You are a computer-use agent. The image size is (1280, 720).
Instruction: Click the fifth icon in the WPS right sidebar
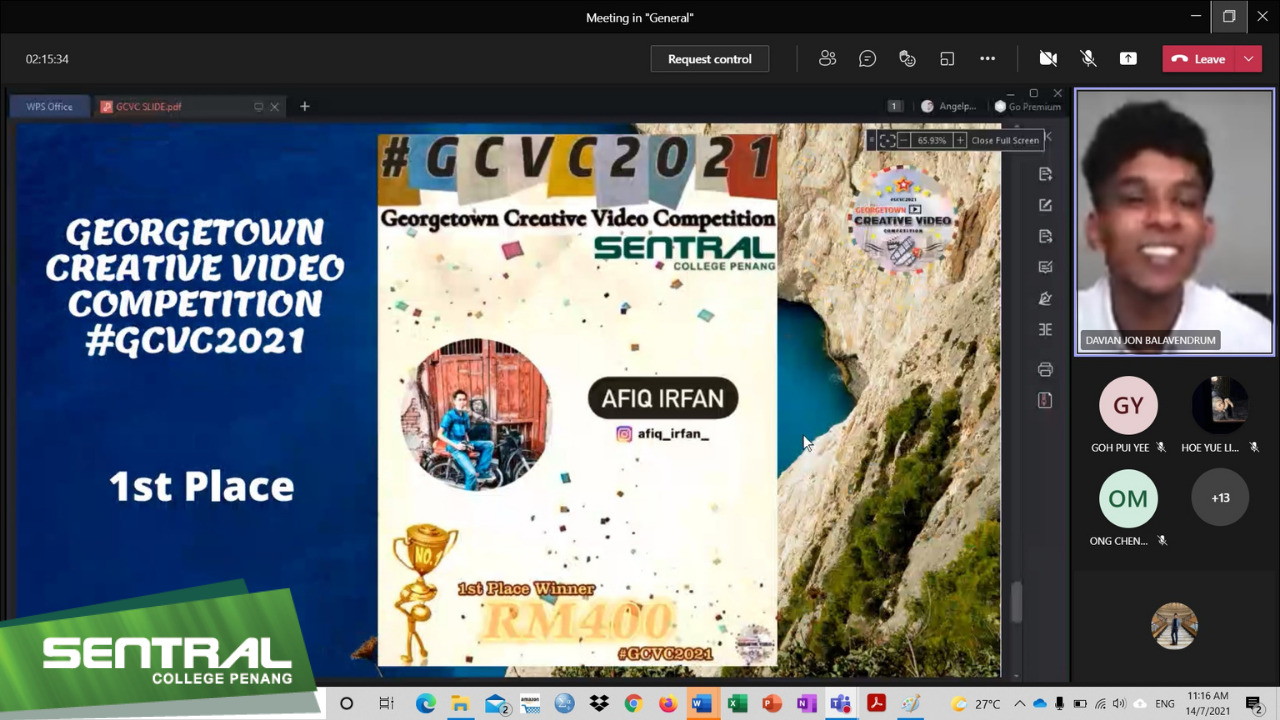1045,298
